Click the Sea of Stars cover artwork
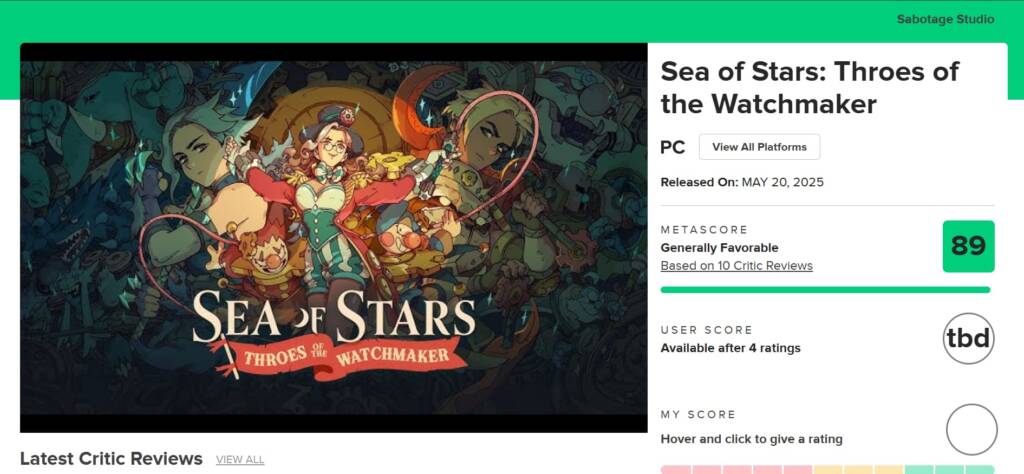The width and height of the screenshot is (1024, 474). (334, 237)
